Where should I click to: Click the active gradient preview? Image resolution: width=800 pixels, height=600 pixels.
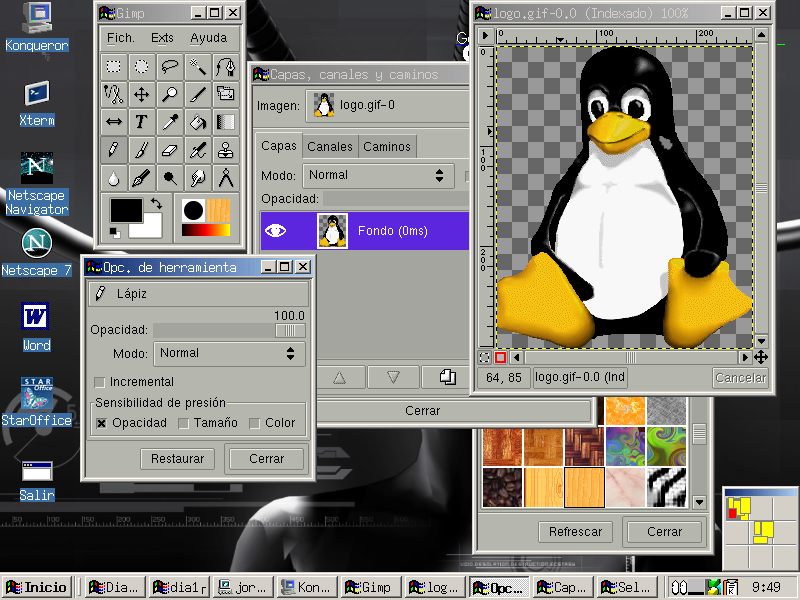click(207, 230)
